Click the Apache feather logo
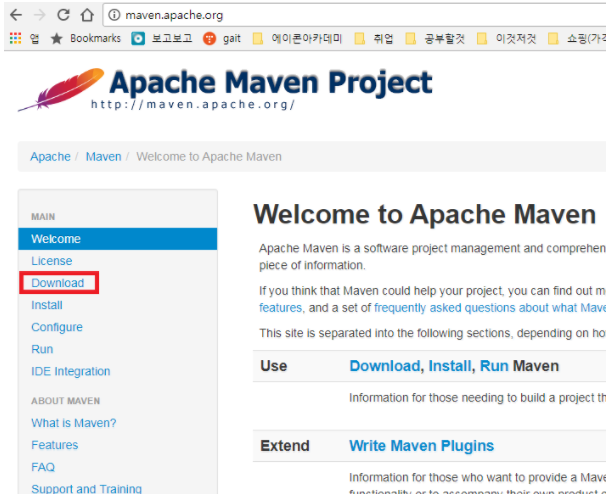 click(x=61, y=90)
